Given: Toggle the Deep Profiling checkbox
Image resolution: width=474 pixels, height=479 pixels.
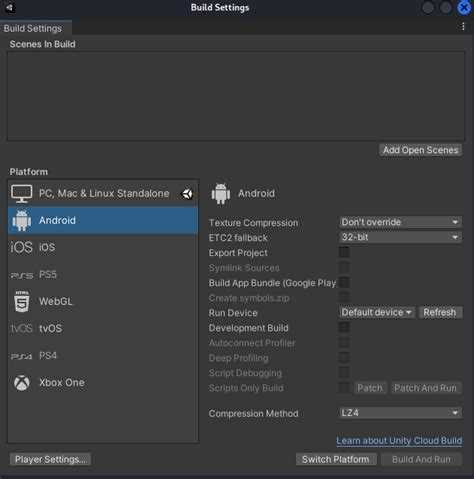Looking at the screenshot, I should coord(344,358).
